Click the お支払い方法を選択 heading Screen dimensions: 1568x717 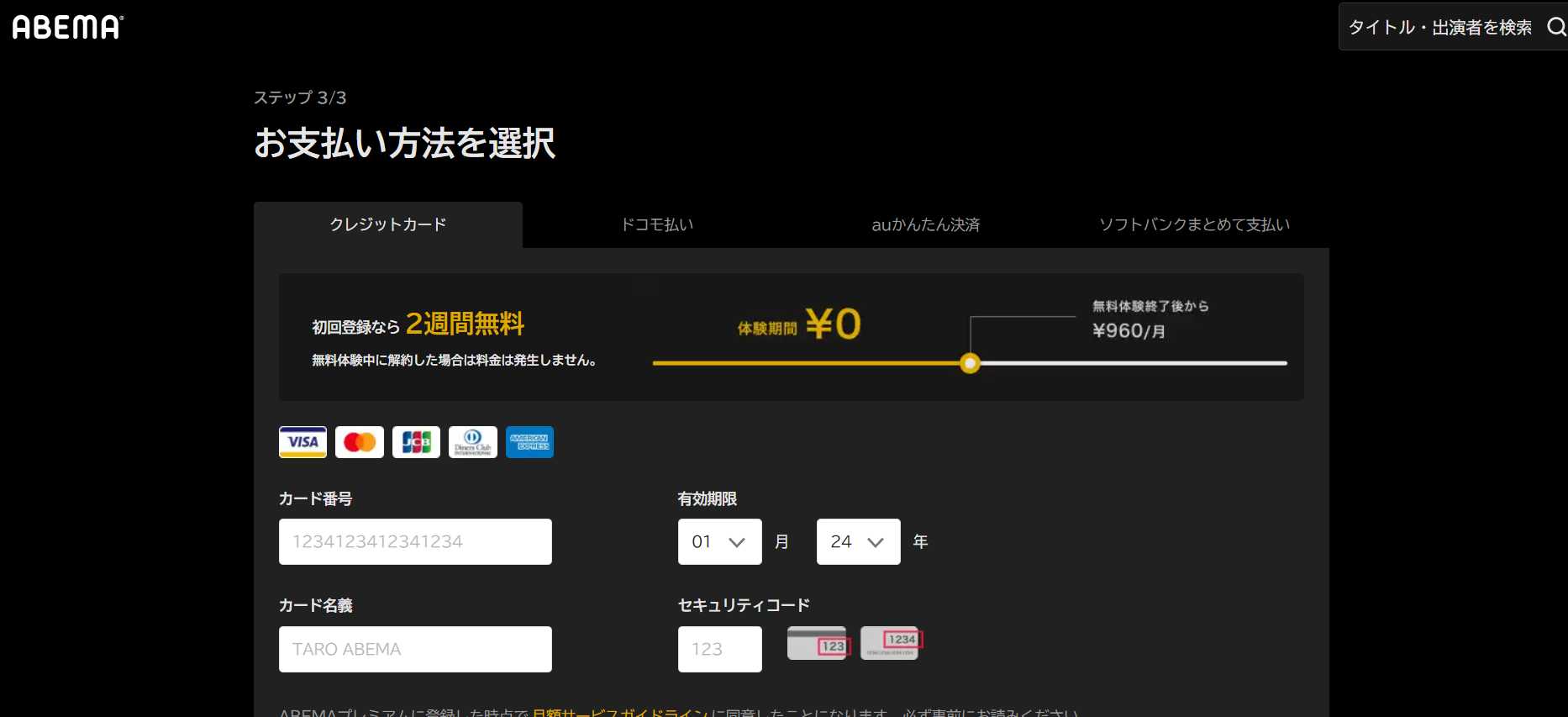pyautogui.click(x=404, y=143)
